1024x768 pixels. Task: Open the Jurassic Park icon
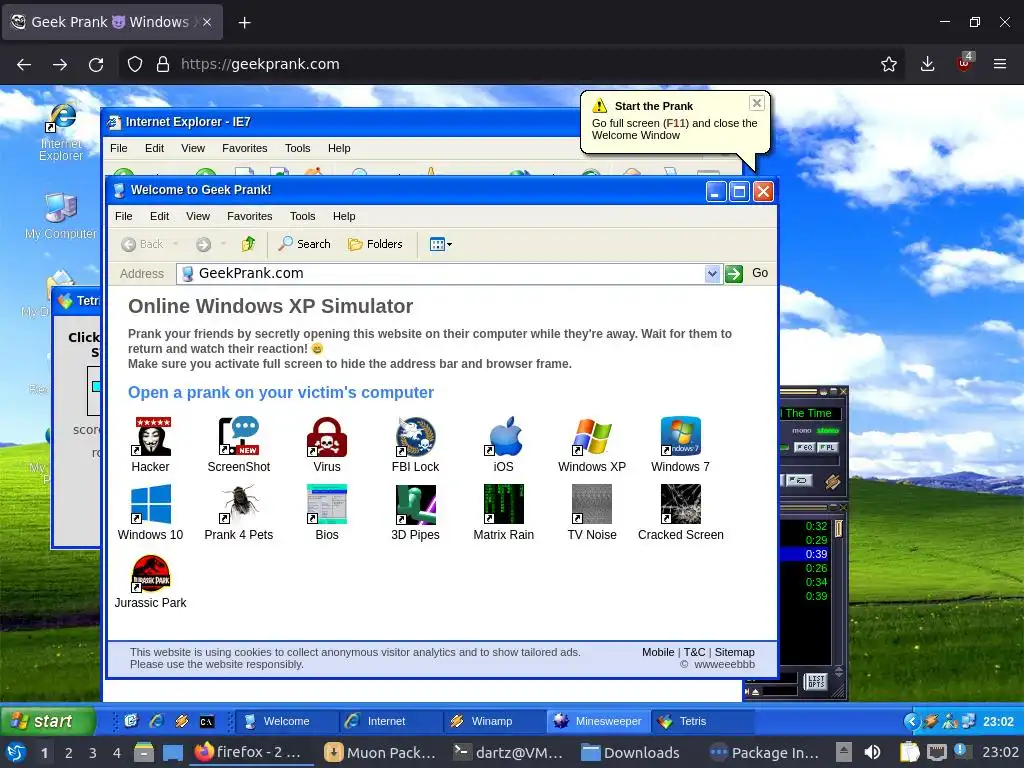[150, 581]
